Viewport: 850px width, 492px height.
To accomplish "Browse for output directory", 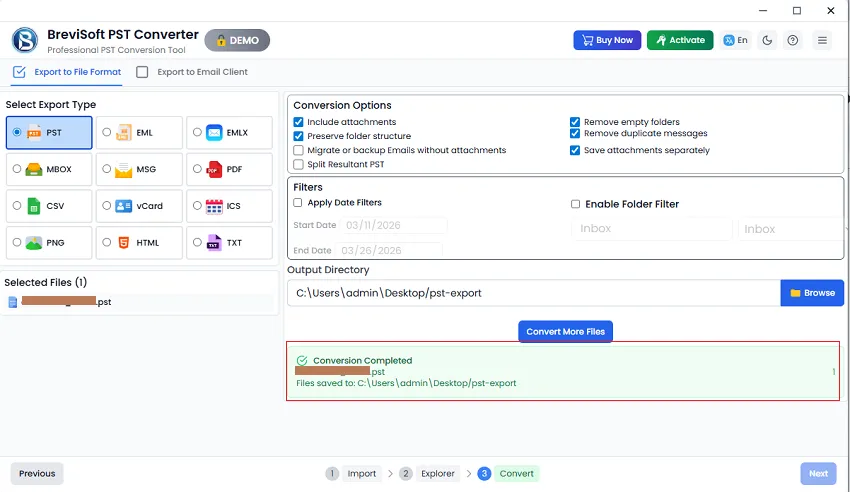I will click(812, 293).
